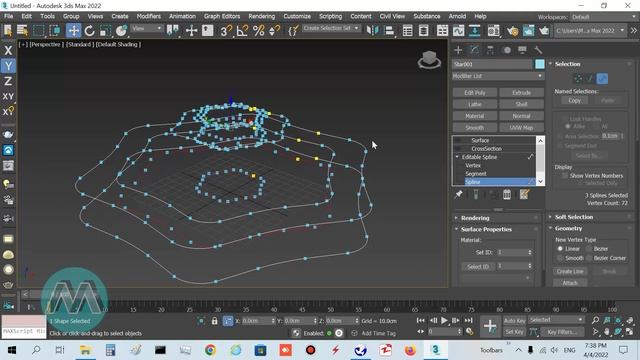
Task: Enable Show Vertex Numbers checkbox
Action: [565, 176]
